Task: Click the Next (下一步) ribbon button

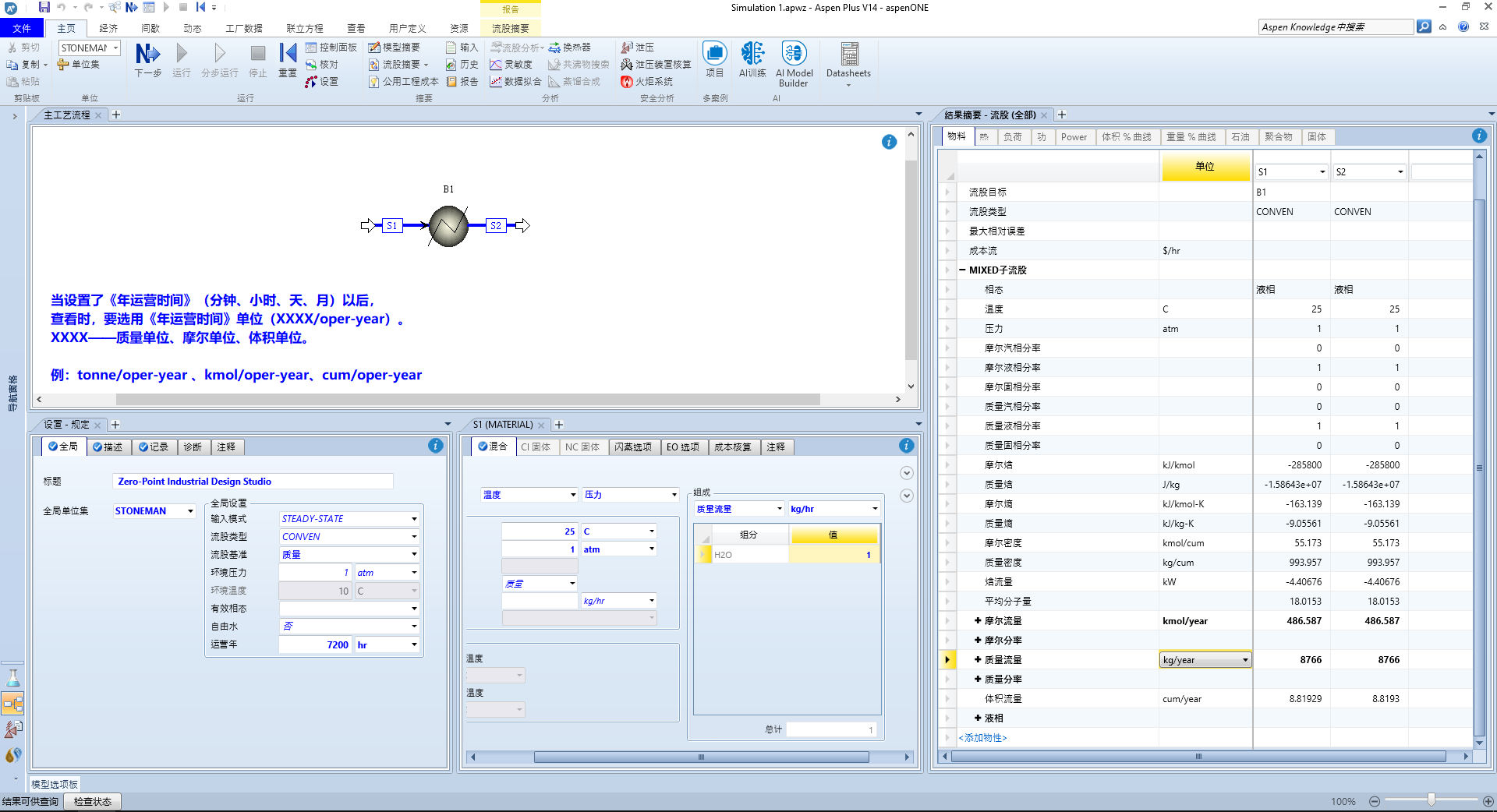Action: pos(147,60)
